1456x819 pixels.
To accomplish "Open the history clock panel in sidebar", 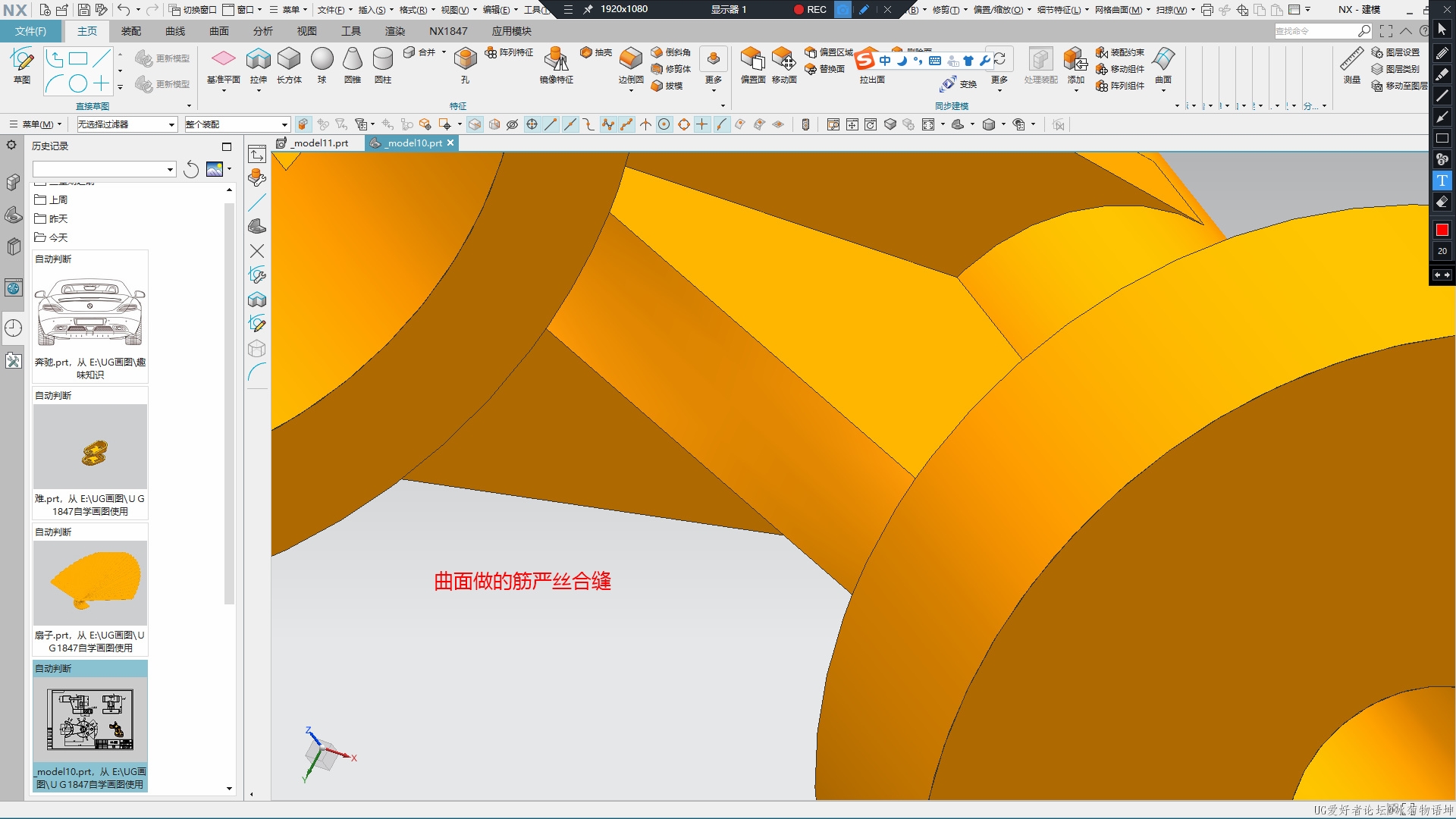I will point(14,328).
